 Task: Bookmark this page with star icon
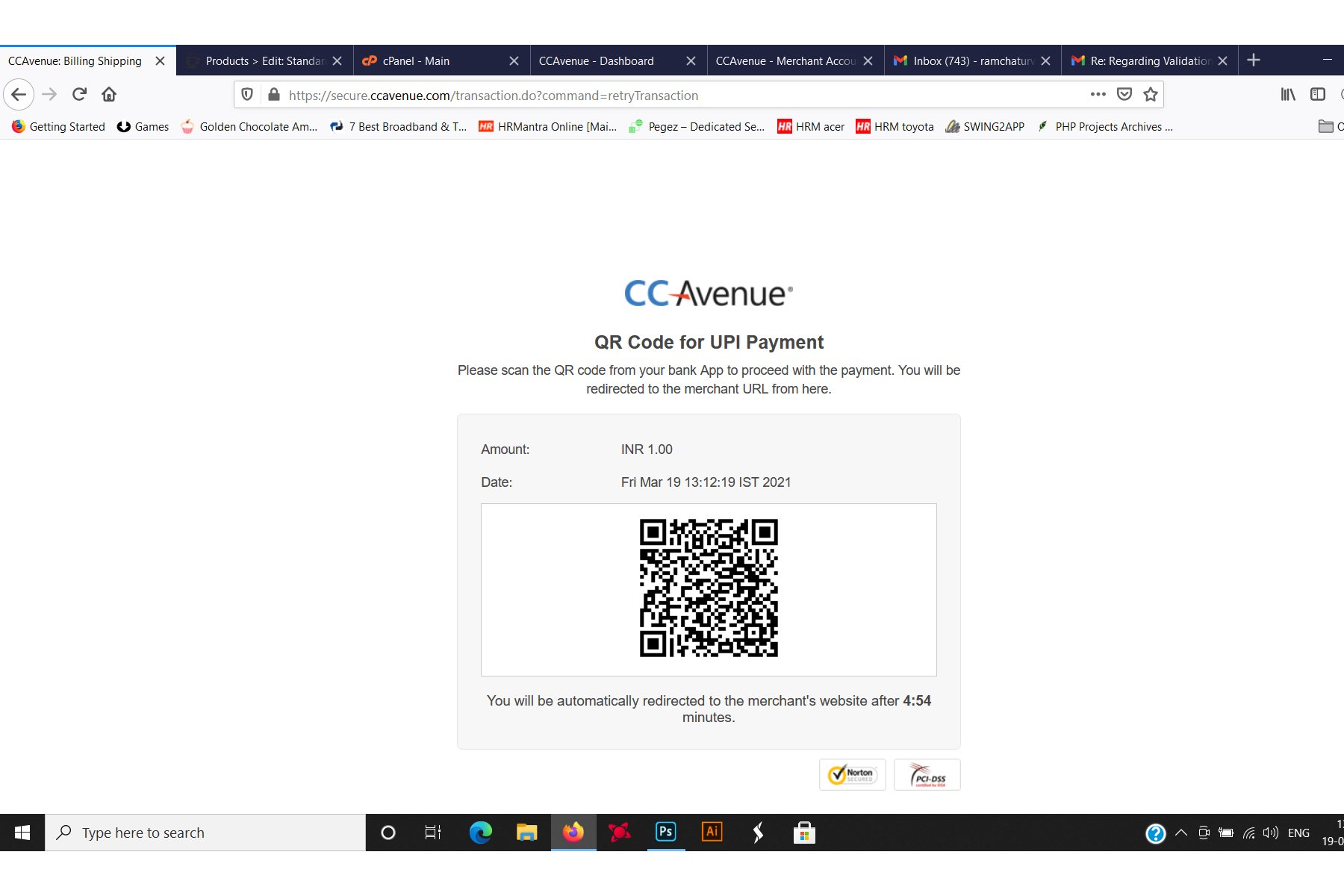pyautogui.click(x=1151, y=95)
